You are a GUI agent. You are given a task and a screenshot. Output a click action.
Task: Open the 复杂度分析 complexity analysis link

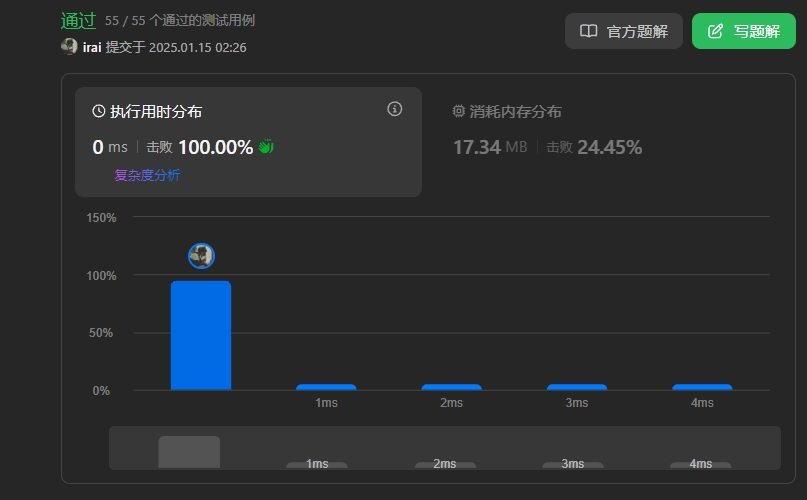click(x=147, y=175)
